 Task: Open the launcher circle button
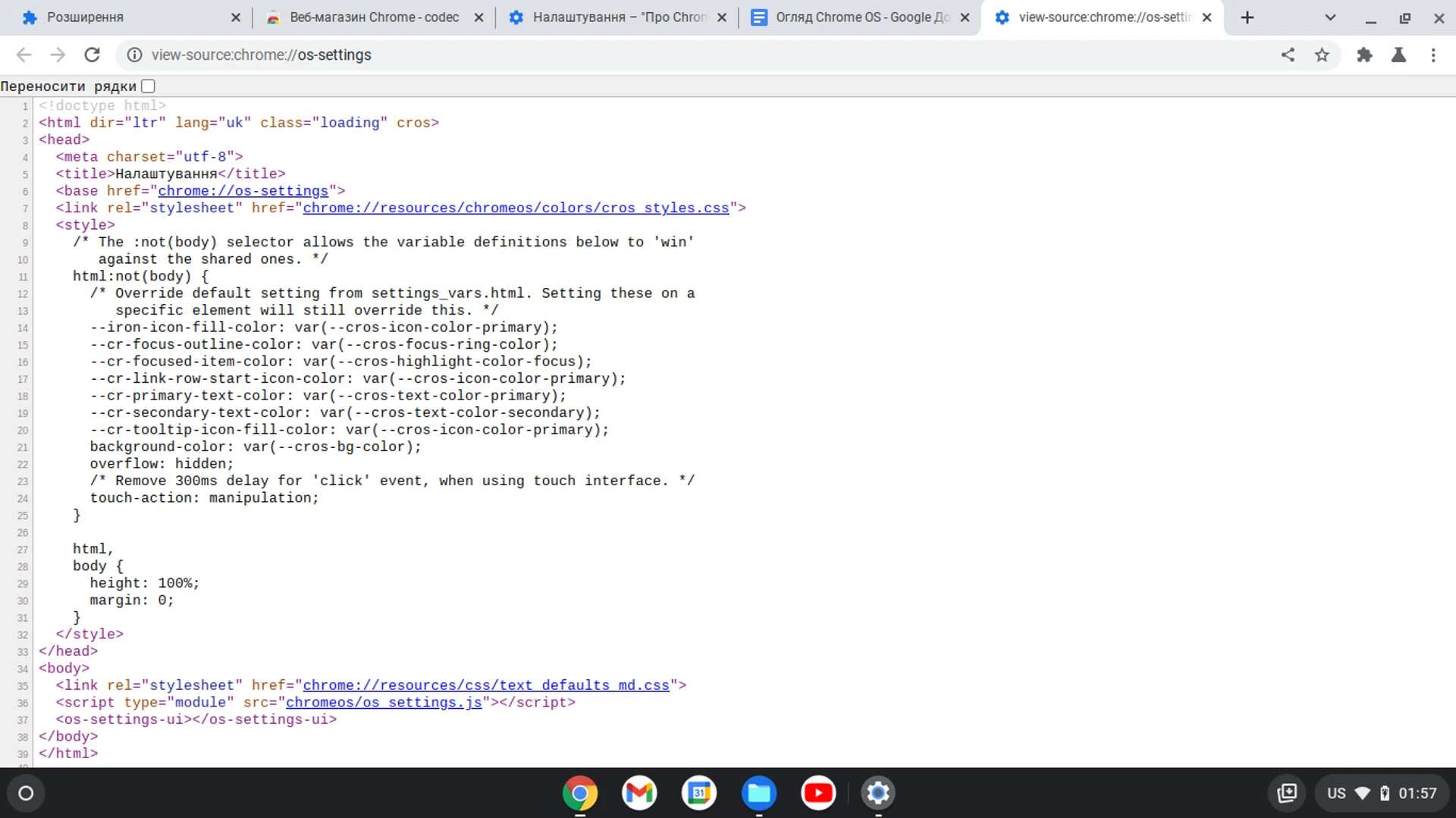[x=26, y=793]
